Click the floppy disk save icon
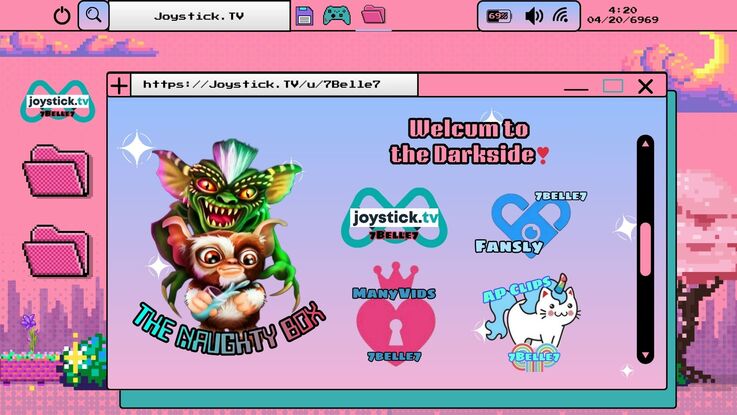This screenshot has height=415, width=737. [305, 16]
